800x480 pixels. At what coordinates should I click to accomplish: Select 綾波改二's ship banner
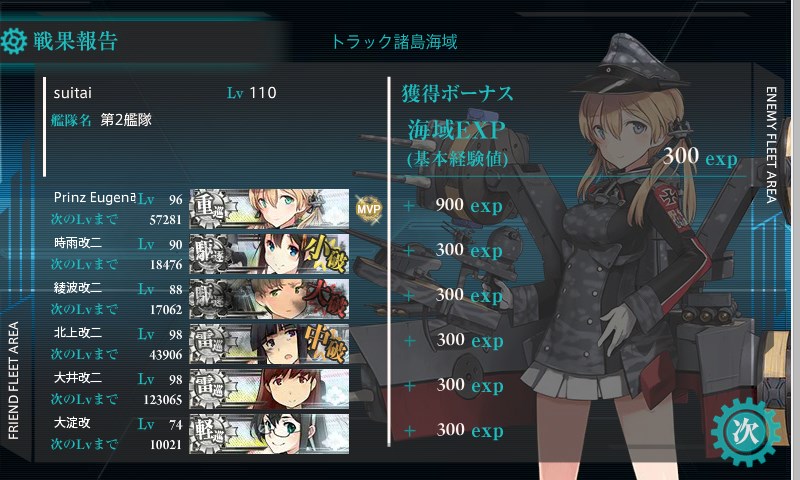269,299
